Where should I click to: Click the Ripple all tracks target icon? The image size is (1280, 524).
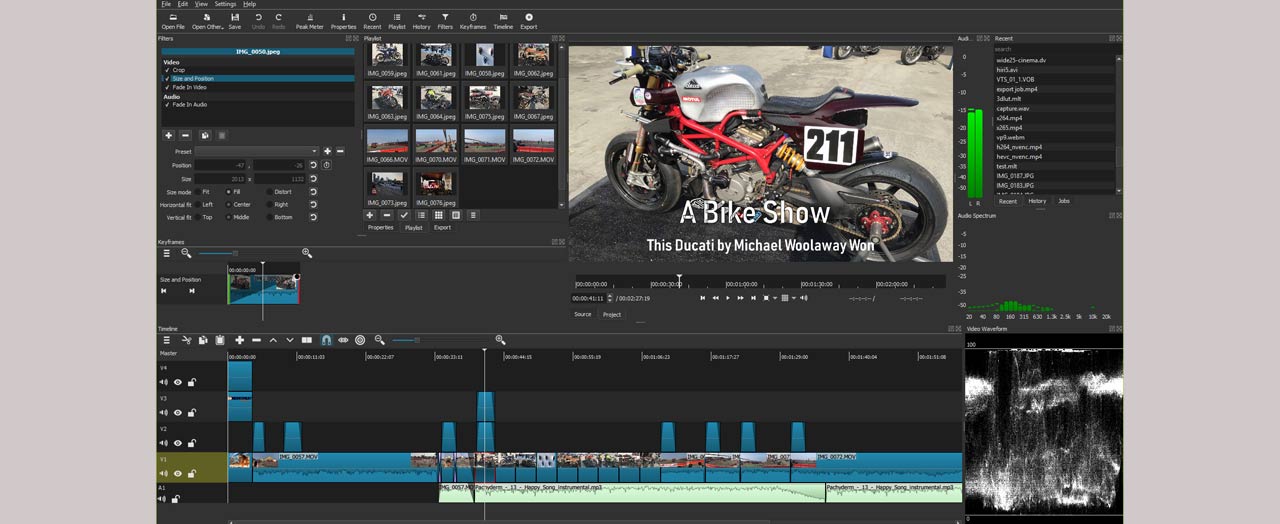coord(360,340)
